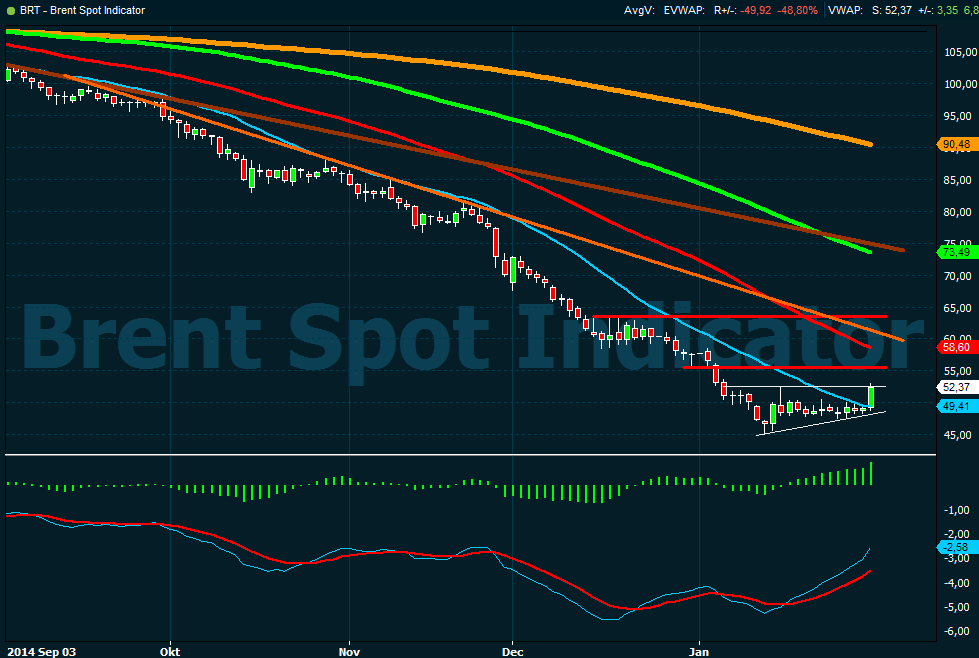This screenshot has width=979, height=658.
Task: Click the "VWAP:" header label
Action: [845, 11]
